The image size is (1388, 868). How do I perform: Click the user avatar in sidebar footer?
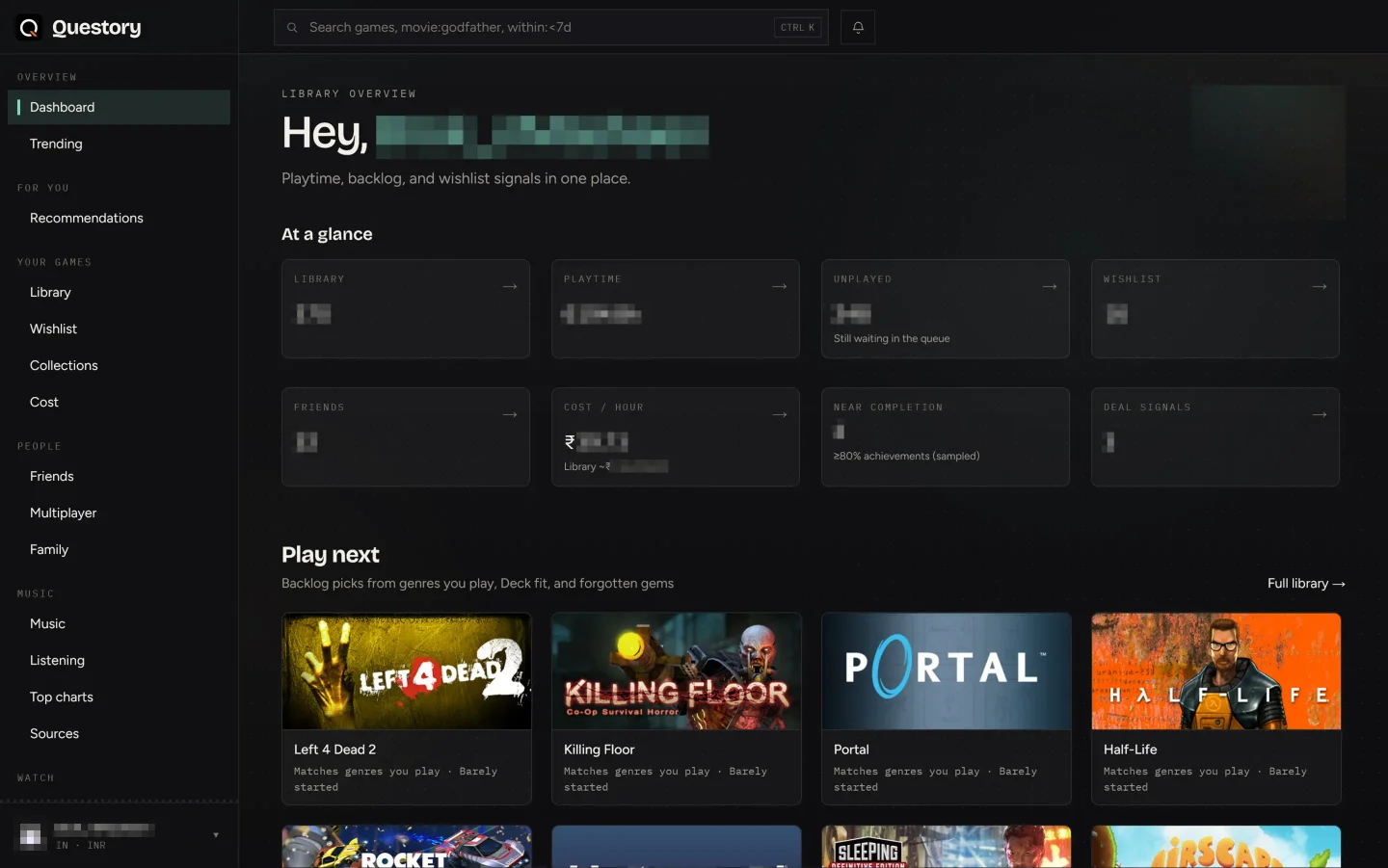pos(31,836)
